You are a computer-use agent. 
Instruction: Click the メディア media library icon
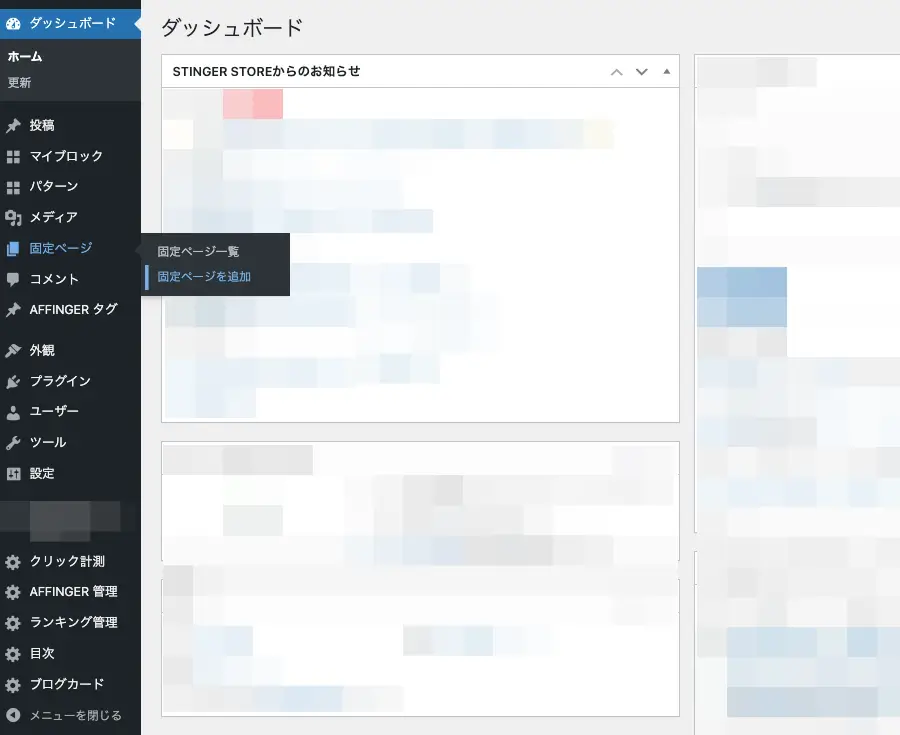(x=15, y=217)
